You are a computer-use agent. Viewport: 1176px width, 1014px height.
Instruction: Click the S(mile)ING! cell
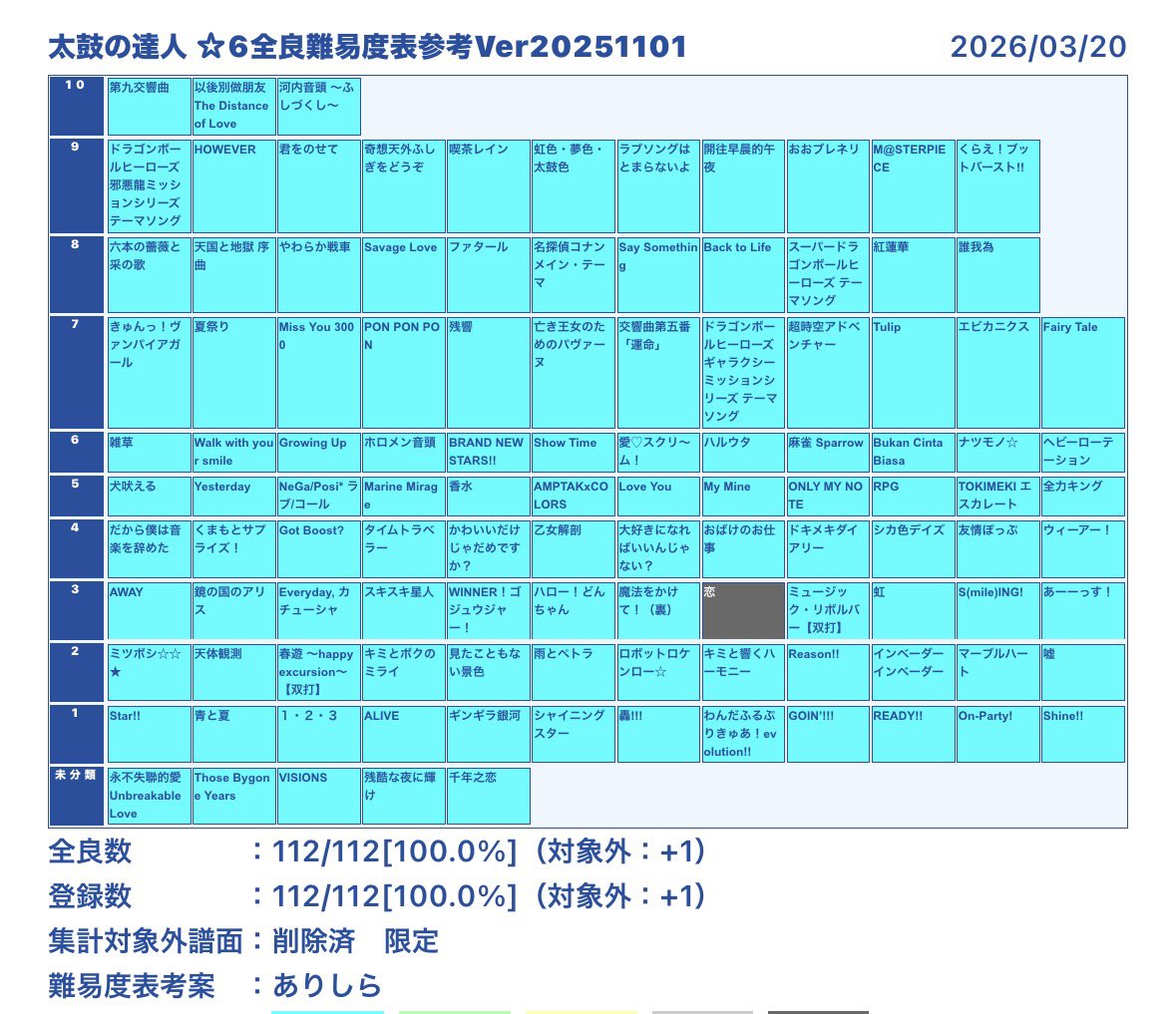pyautogui.click(x=997, y=610)
